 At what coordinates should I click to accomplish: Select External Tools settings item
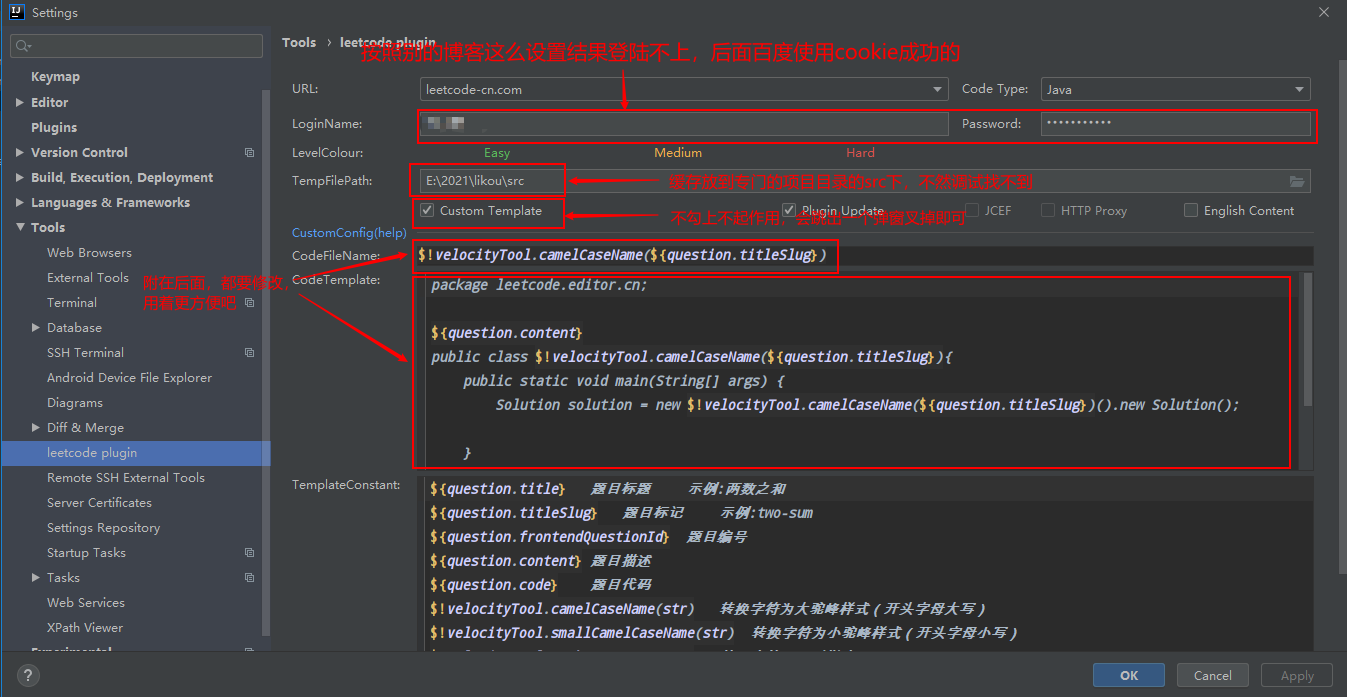(88, 277)
